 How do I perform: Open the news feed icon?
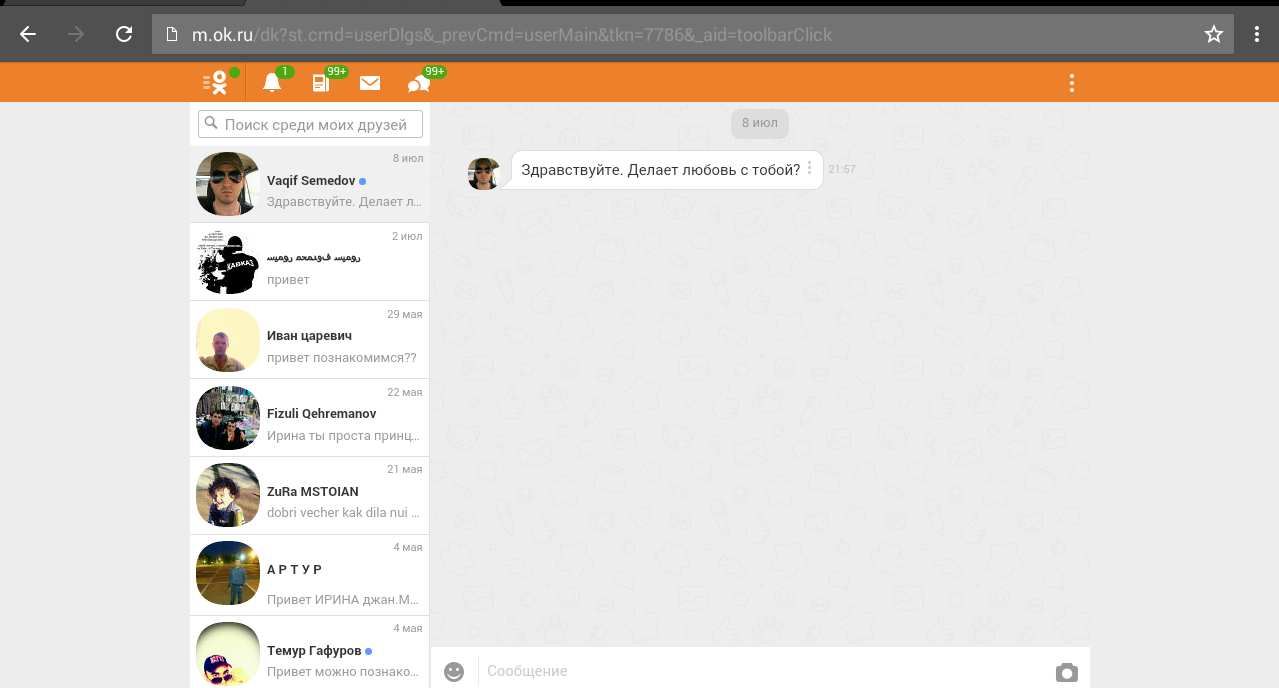coord(321,83)
